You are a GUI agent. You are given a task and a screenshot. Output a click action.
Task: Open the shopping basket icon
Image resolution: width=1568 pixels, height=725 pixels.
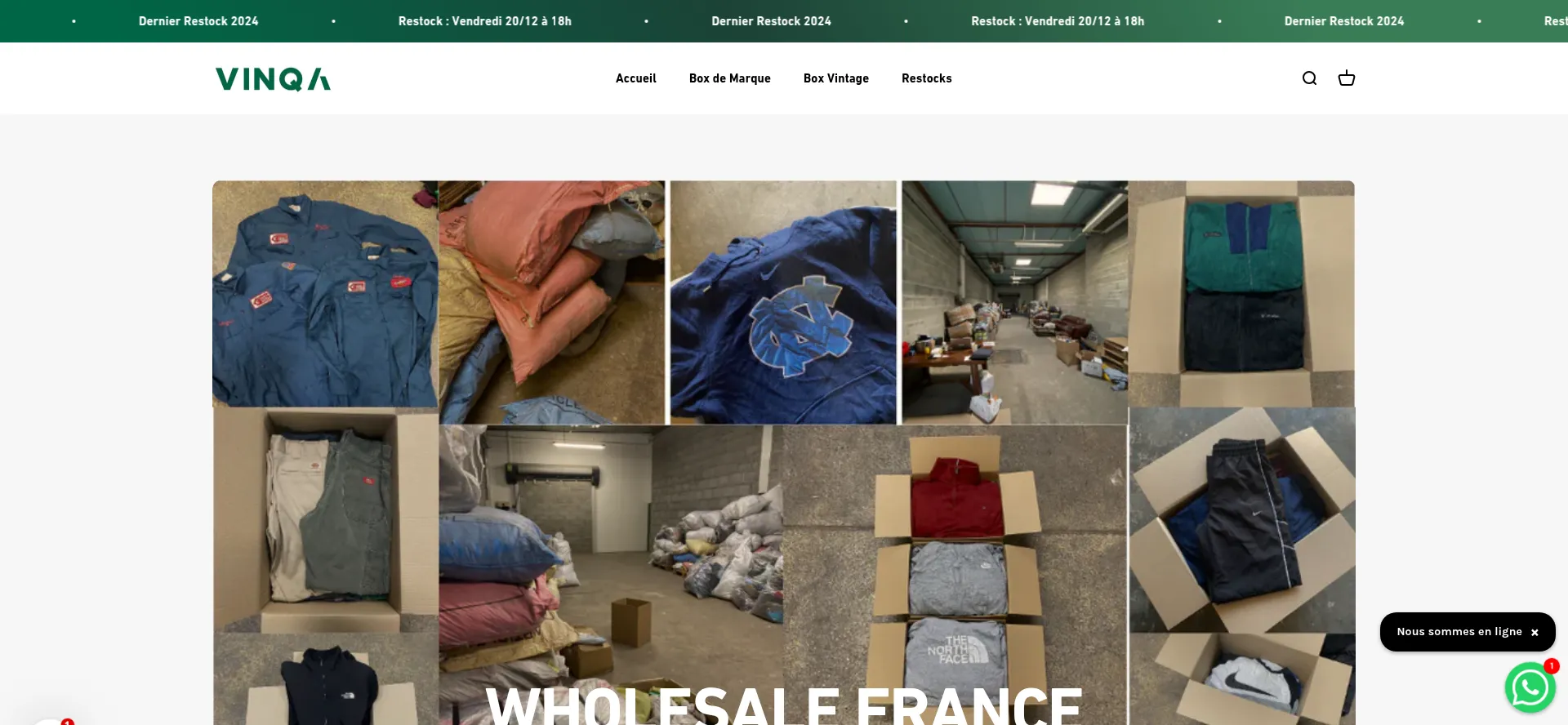click(x=1347, y=78)
